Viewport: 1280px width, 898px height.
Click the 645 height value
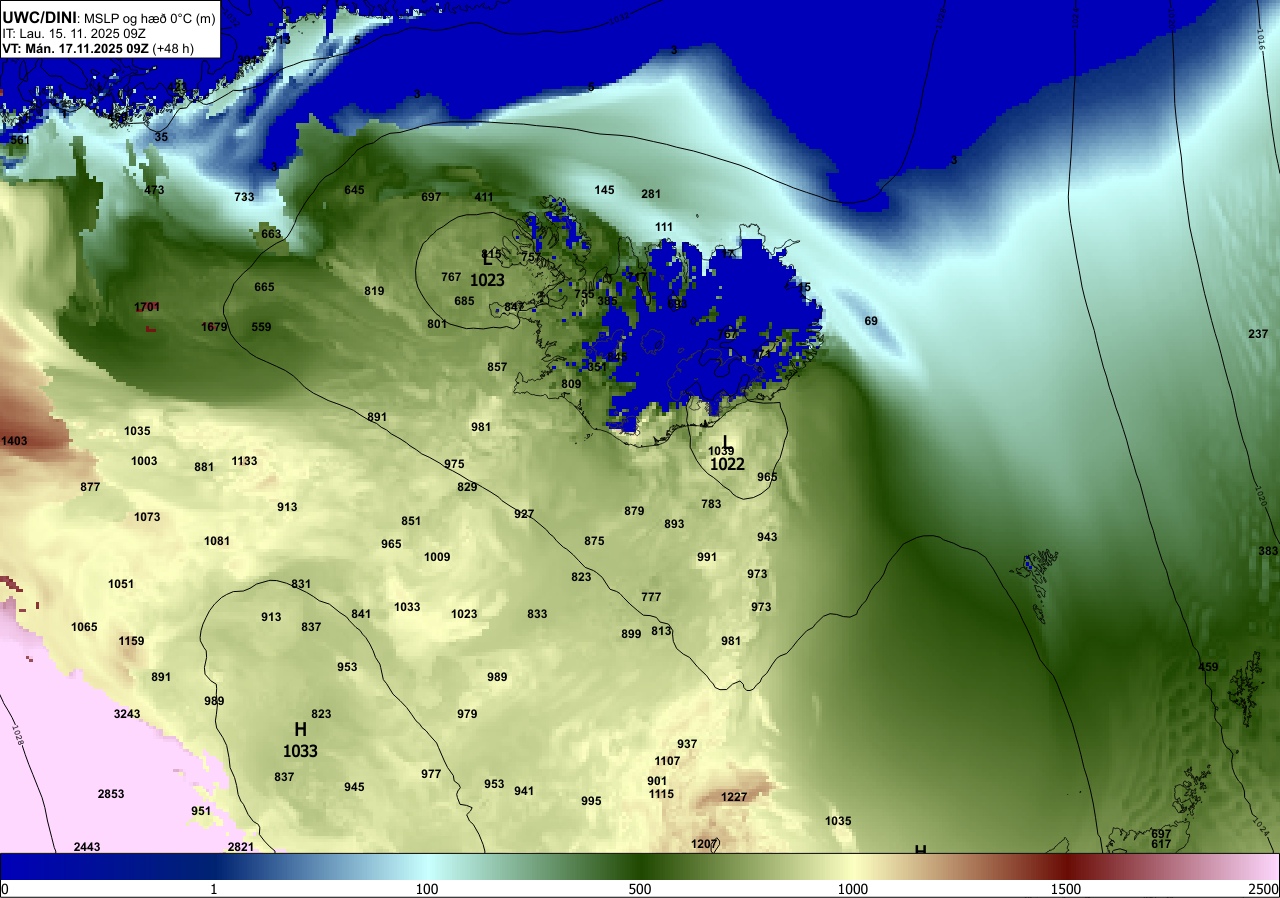354,190
